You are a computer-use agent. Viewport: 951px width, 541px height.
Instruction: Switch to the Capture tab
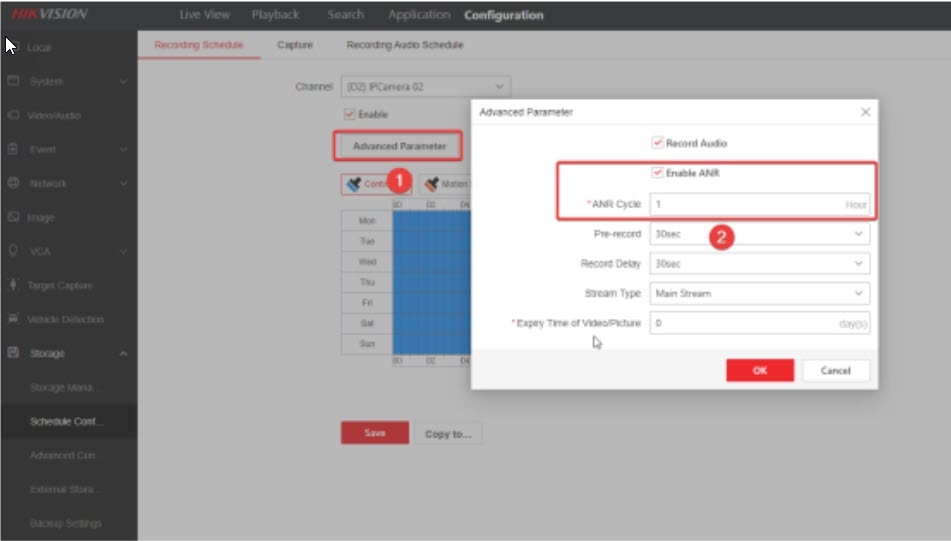pyautogui.click(x=295, y=45)
